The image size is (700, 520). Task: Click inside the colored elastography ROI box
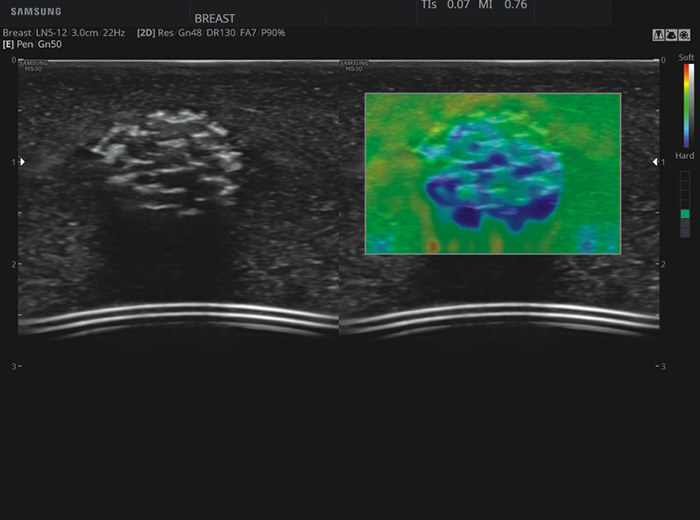(x=493, y=174)
